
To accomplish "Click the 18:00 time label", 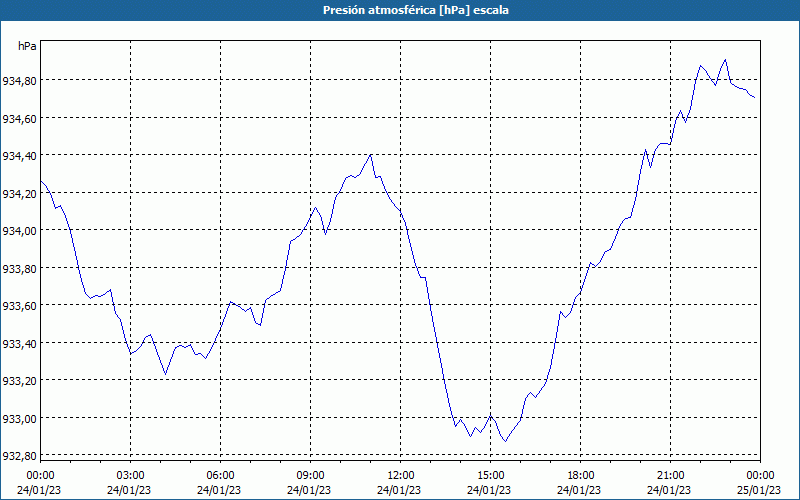I will pyautogui.click(x=581, y=476).
